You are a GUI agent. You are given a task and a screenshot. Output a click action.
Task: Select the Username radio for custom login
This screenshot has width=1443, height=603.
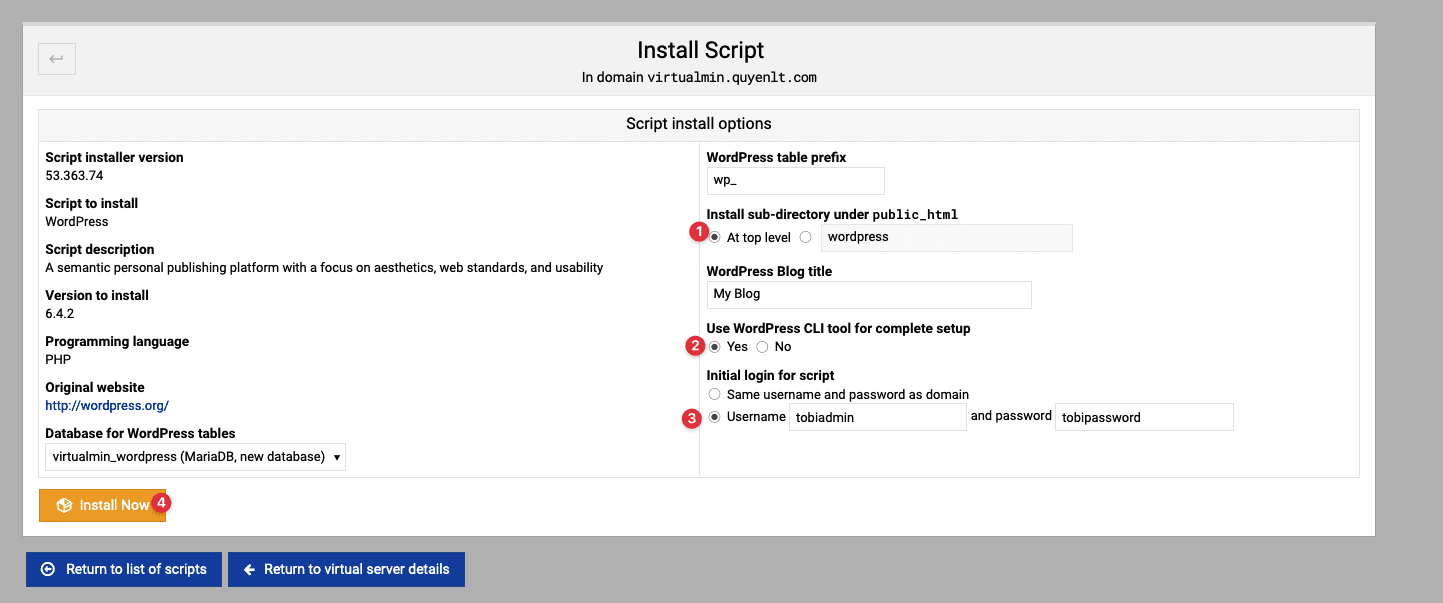(x=715, y=417)
